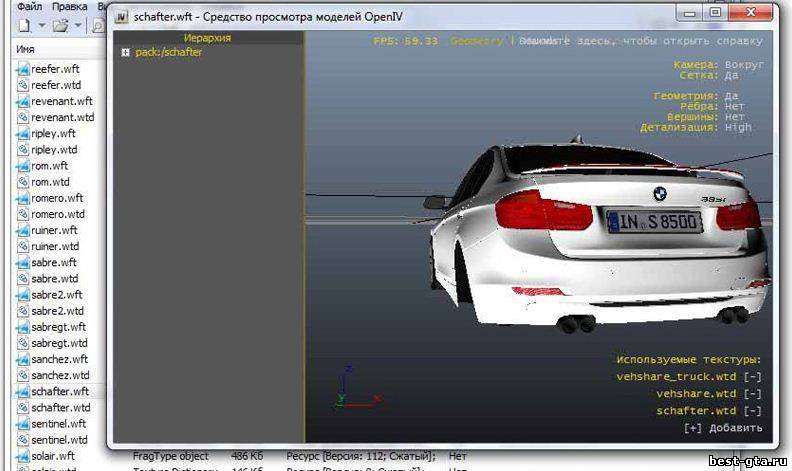Select rom.wft in file list
The width and height of the screenshot is (792, 471).
tap(50, 166)
